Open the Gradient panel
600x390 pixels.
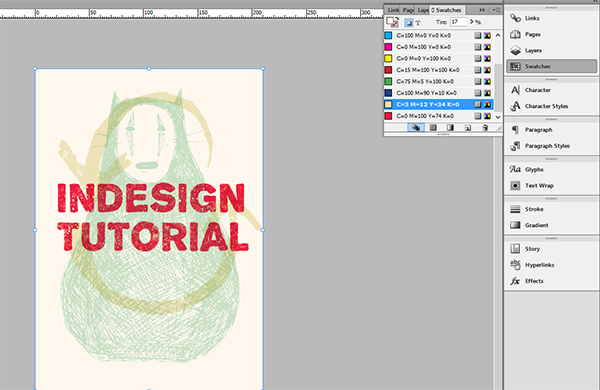551,225
